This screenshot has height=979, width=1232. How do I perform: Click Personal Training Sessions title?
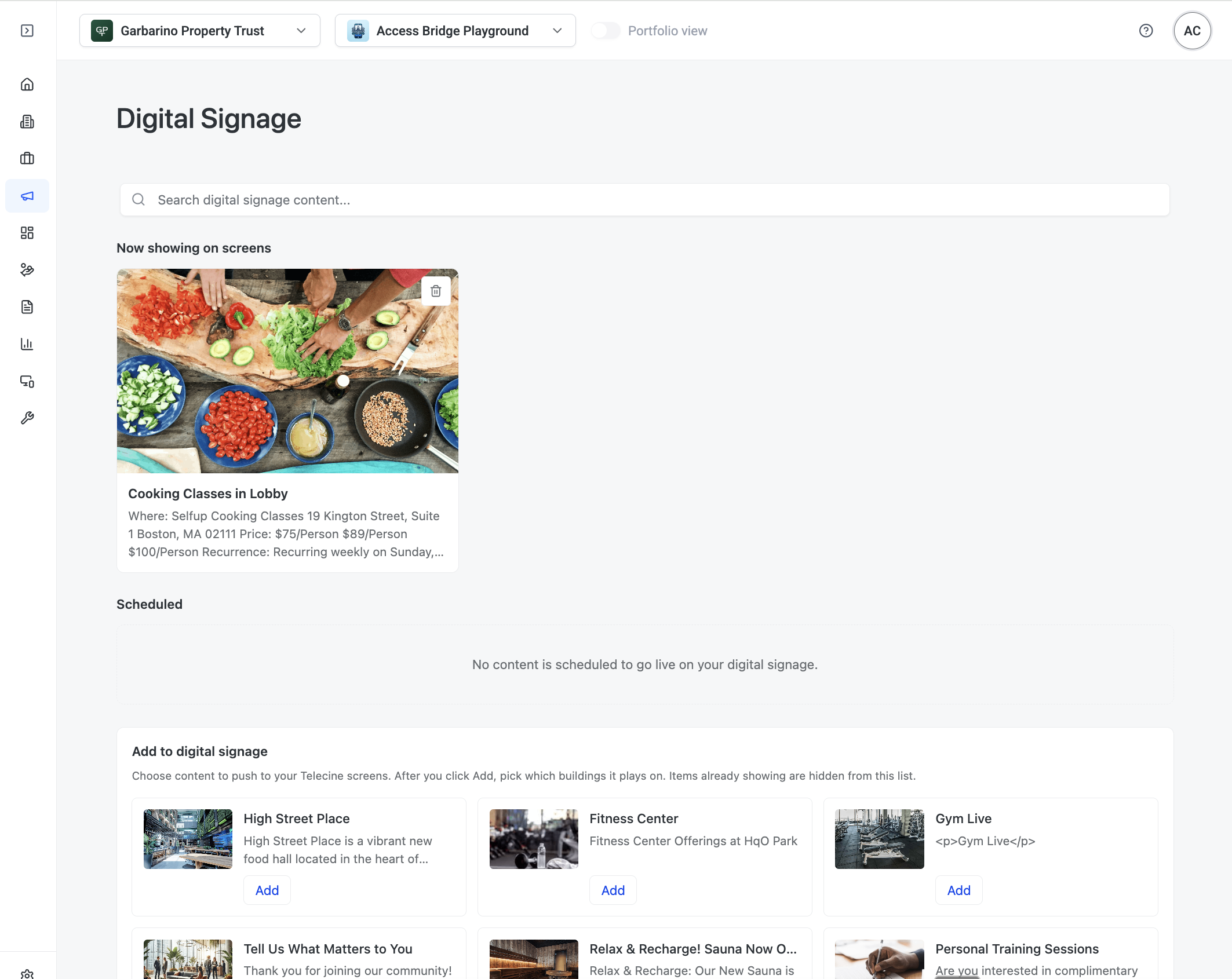pos(1017,949)
